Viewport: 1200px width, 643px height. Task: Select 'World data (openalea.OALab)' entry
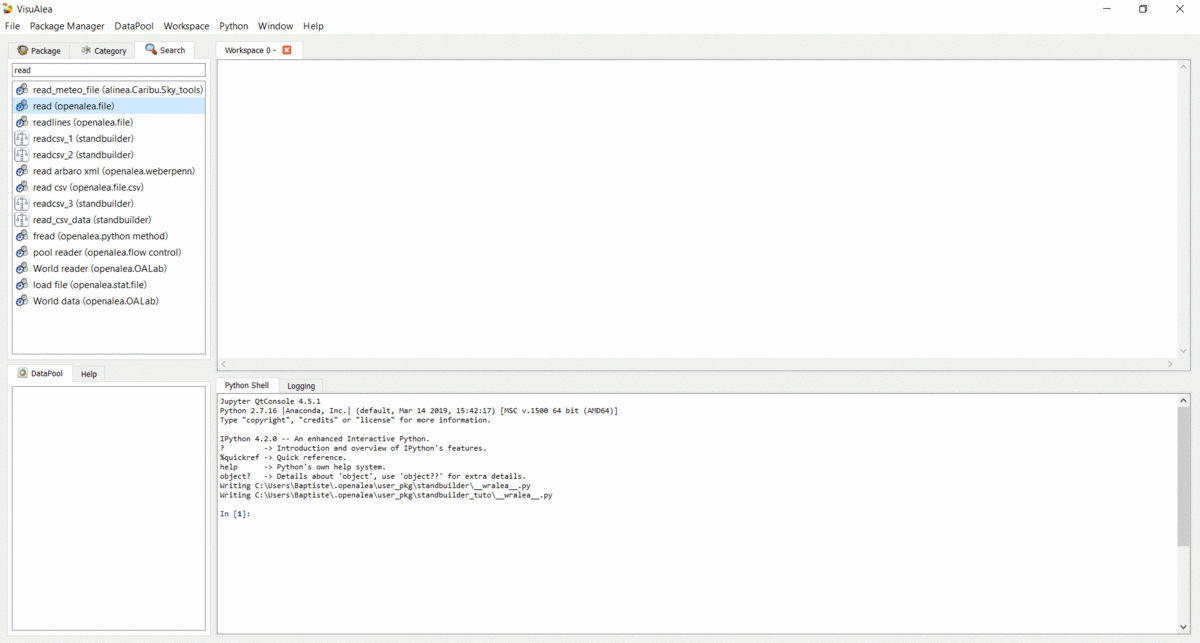tap(108, 301)
